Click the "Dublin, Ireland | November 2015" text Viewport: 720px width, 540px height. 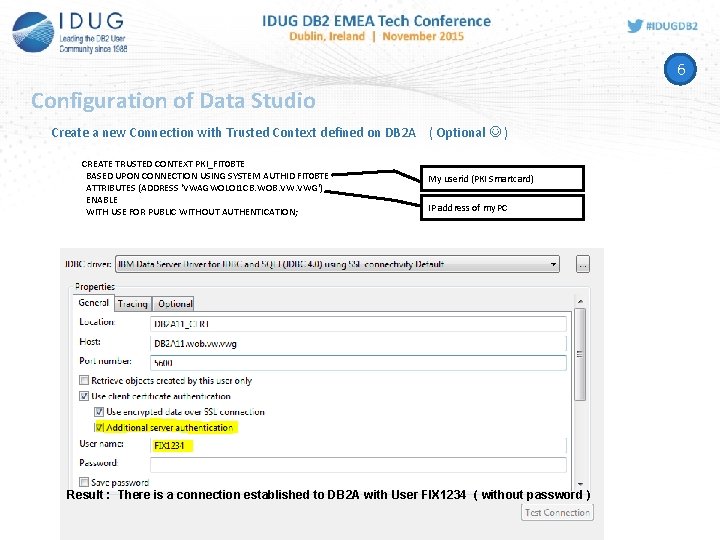coord(377,36)
